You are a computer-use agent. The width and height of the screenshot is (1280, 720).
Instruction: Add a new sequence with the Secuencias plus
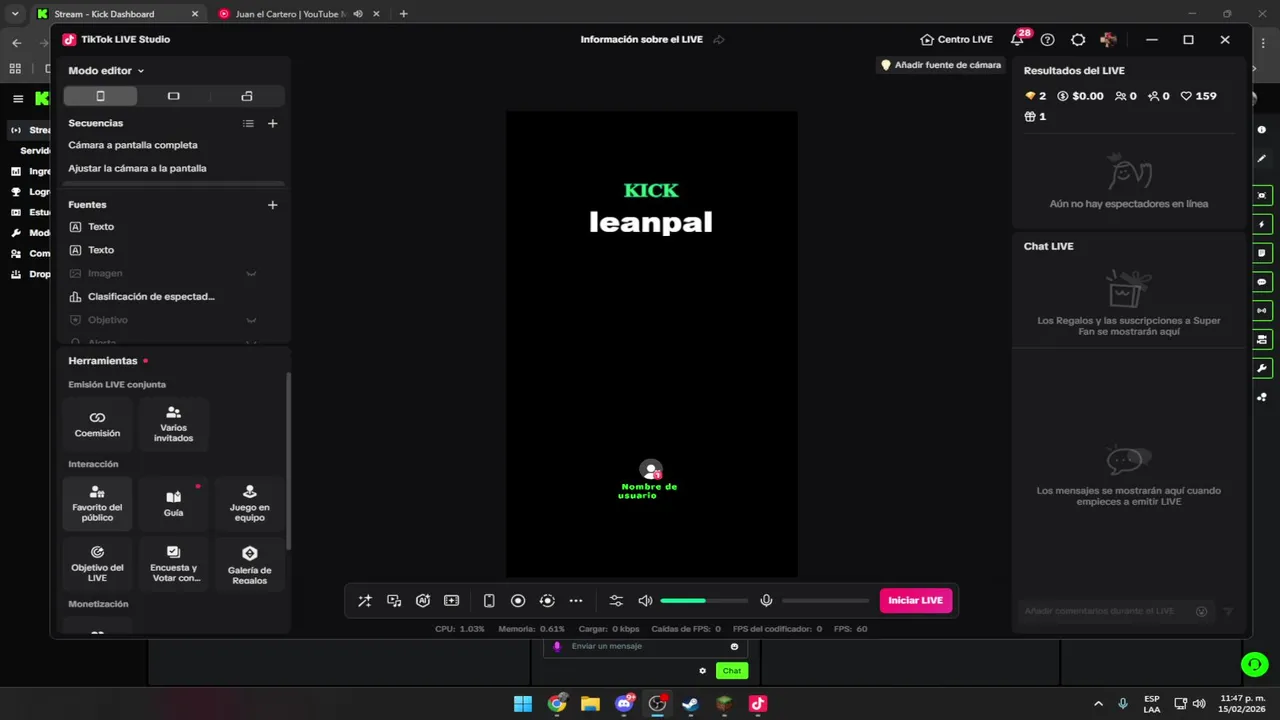tap(272, 123)
